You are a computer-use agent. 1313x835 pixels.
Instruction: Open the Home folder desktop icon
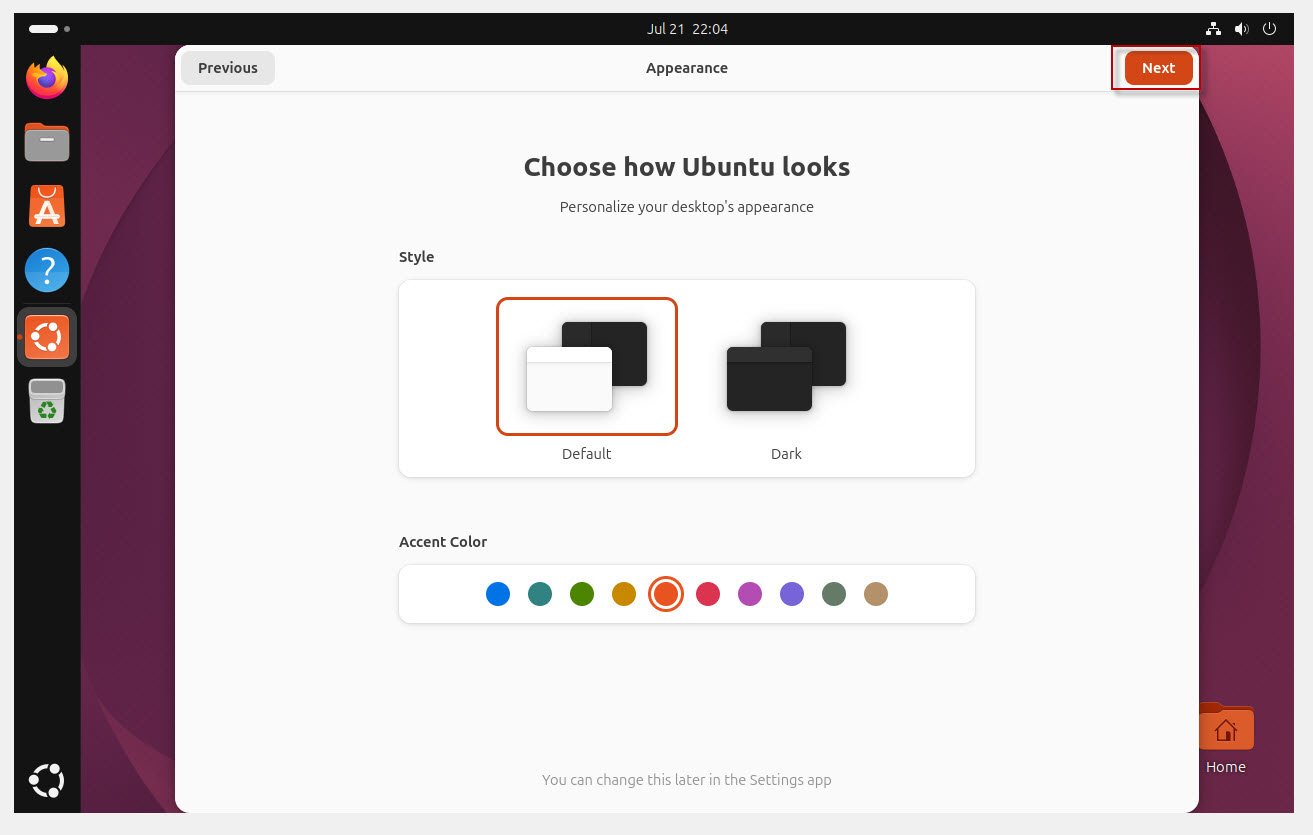[x=1225, y=738]
